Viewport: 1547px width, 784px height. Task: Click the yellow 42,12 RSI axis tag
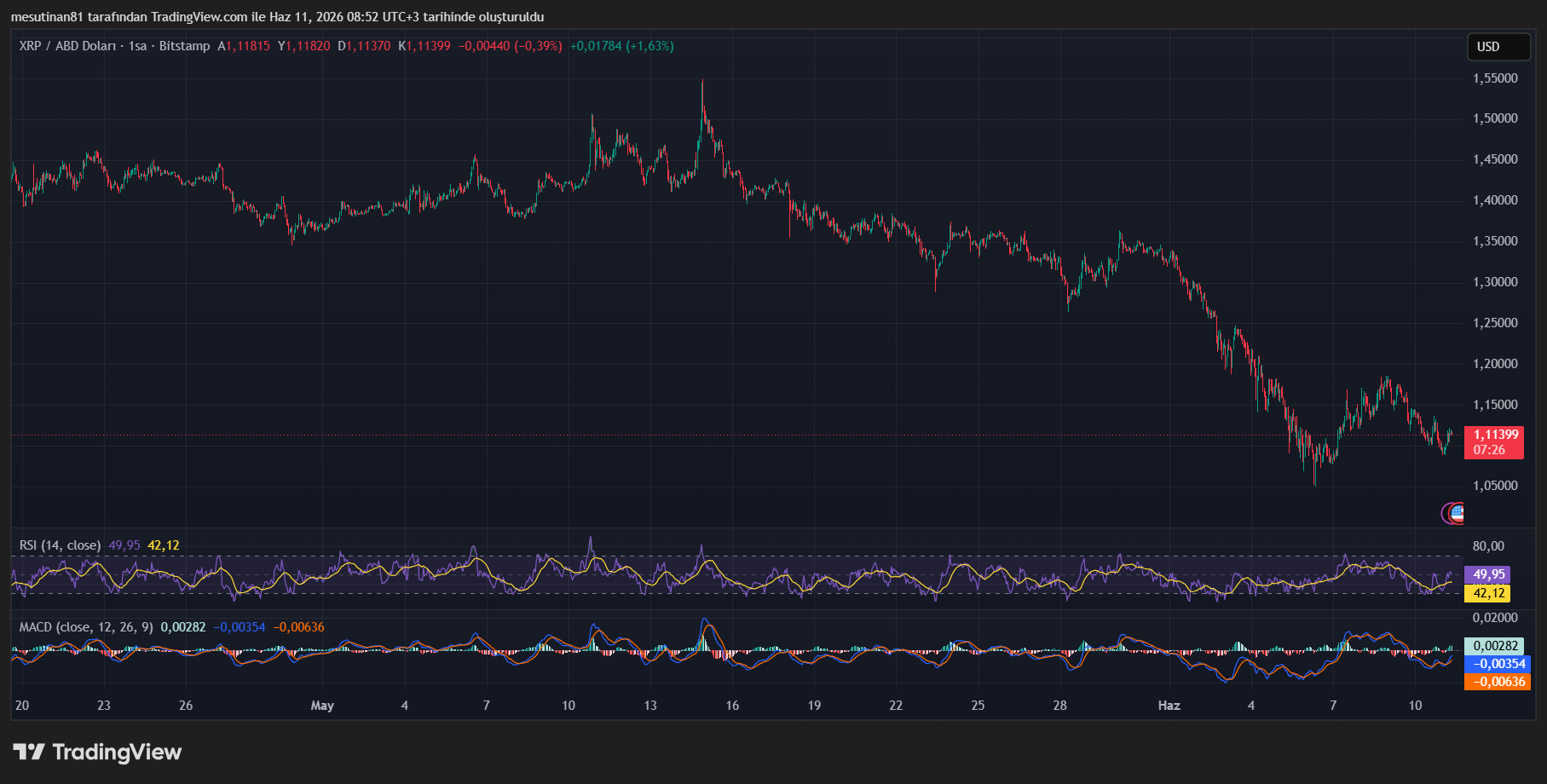coord(1487,593)
